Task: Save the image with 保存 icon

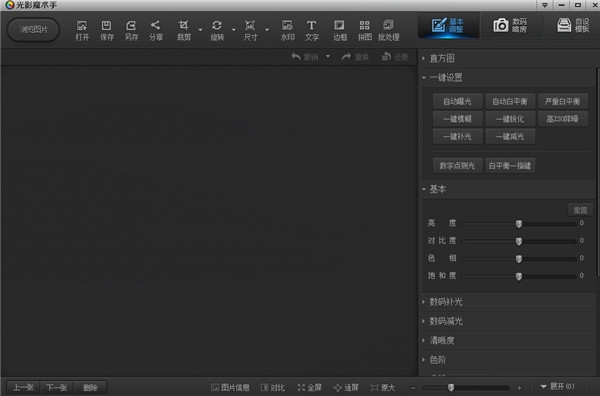Action: point(106,31)
